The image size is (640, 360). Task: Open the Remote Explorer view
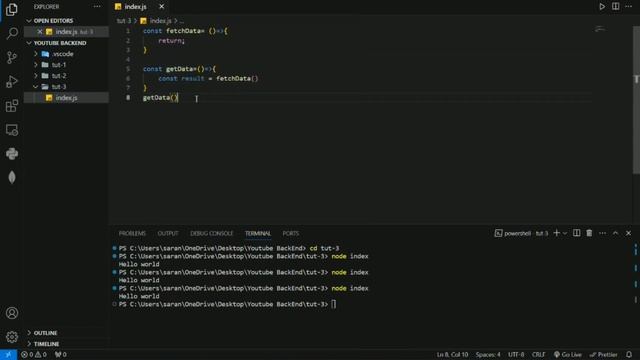(12, 130)
